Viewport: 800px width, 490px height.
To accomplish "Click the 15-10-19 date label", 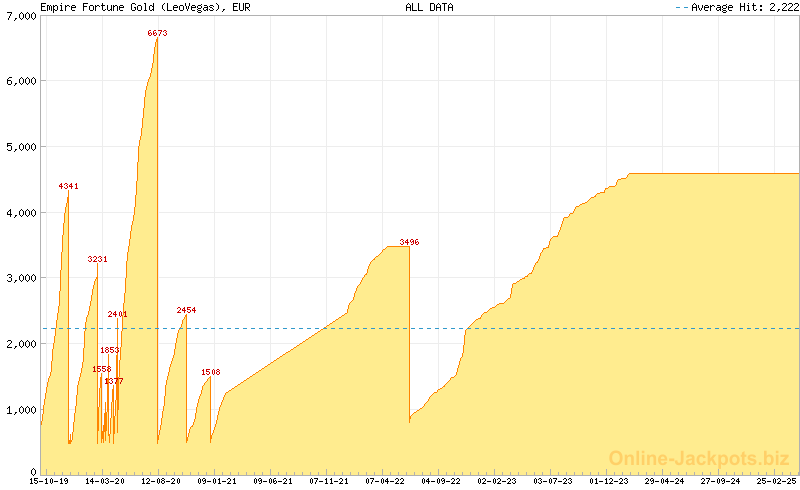I will [x=48, y=481].
